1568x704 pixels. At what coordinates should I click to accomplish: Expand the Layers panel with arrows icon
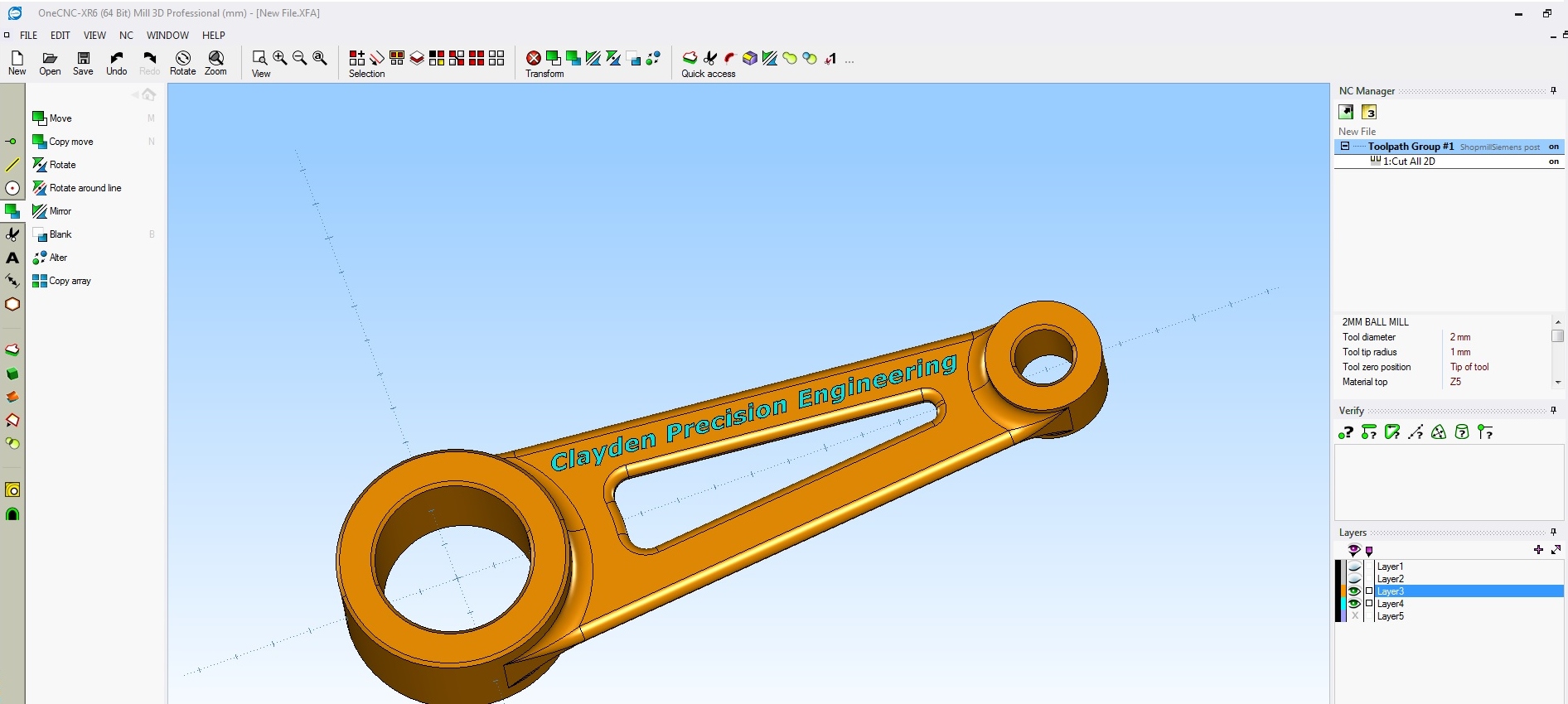1556,550
